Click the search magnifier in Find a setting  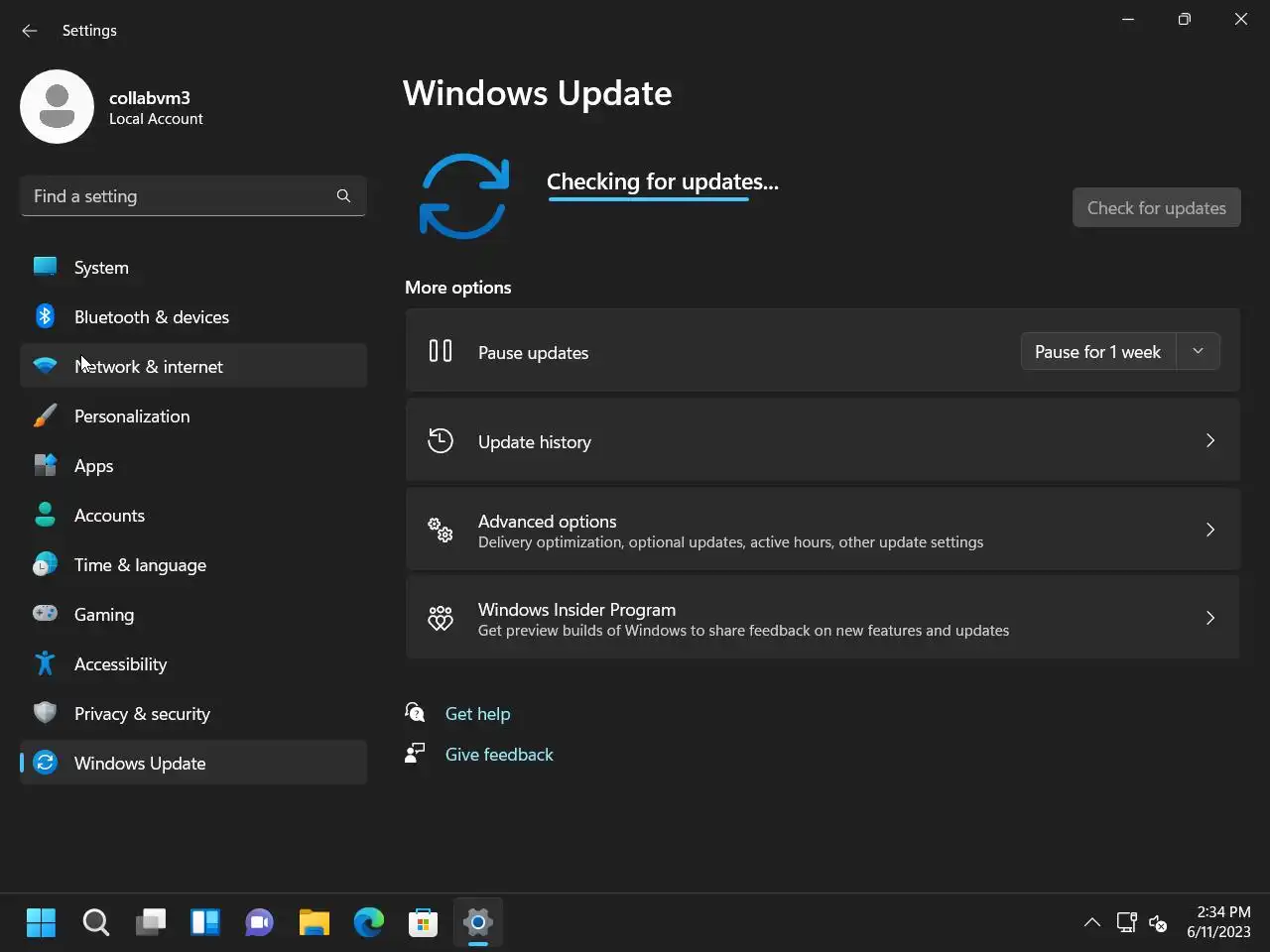pyautogui.click(x=343, y=195)
